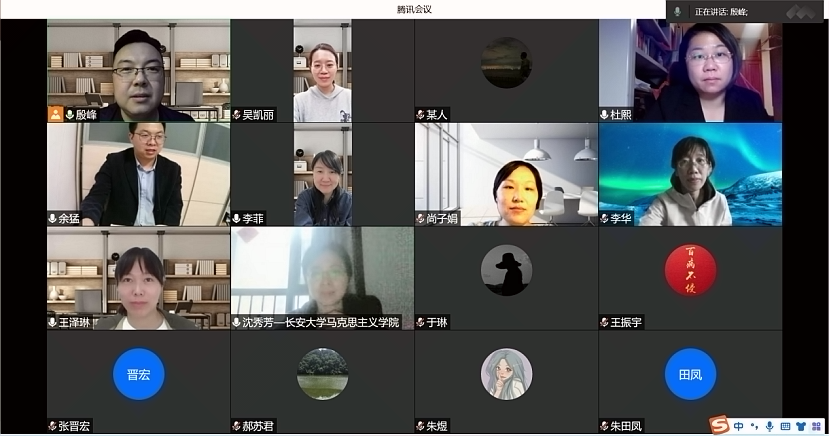Viewport: 830px width, 436px height.
Task: Start voice input from Sogou toolbar
Action: (x=769, y=426)
